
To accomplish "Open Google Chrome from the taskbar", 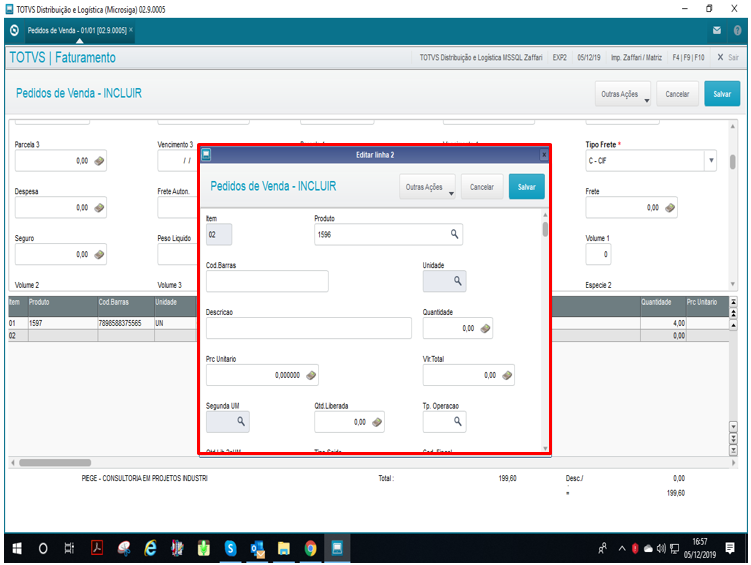I will coord(310,548).
